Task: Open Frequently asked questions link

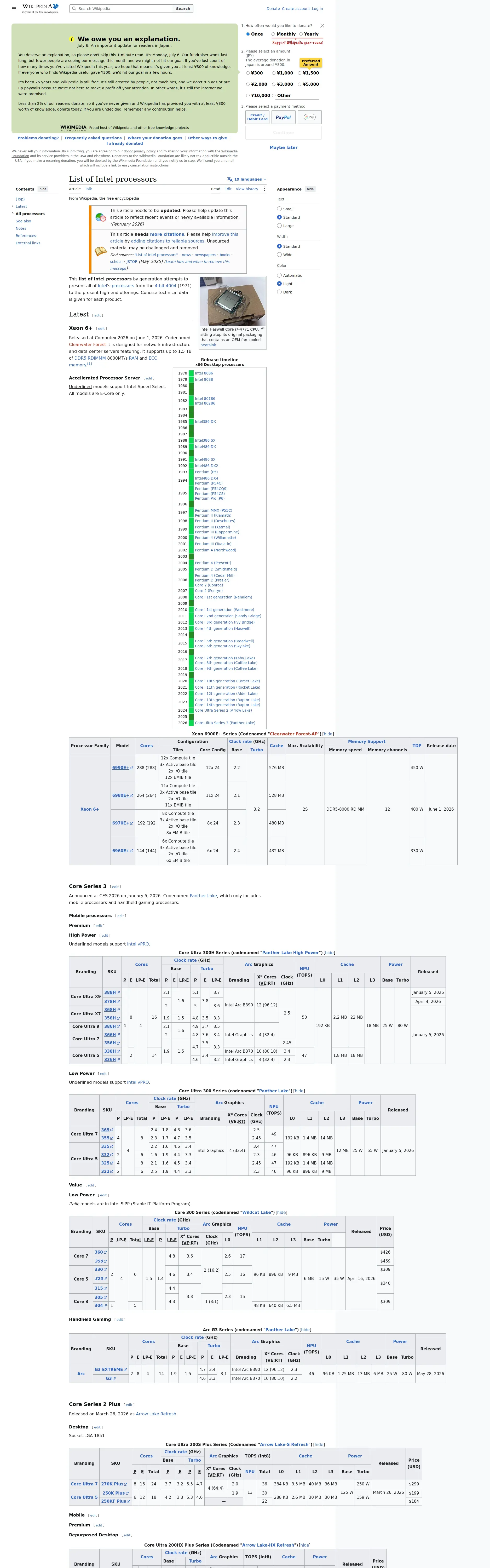Action: 93,138
